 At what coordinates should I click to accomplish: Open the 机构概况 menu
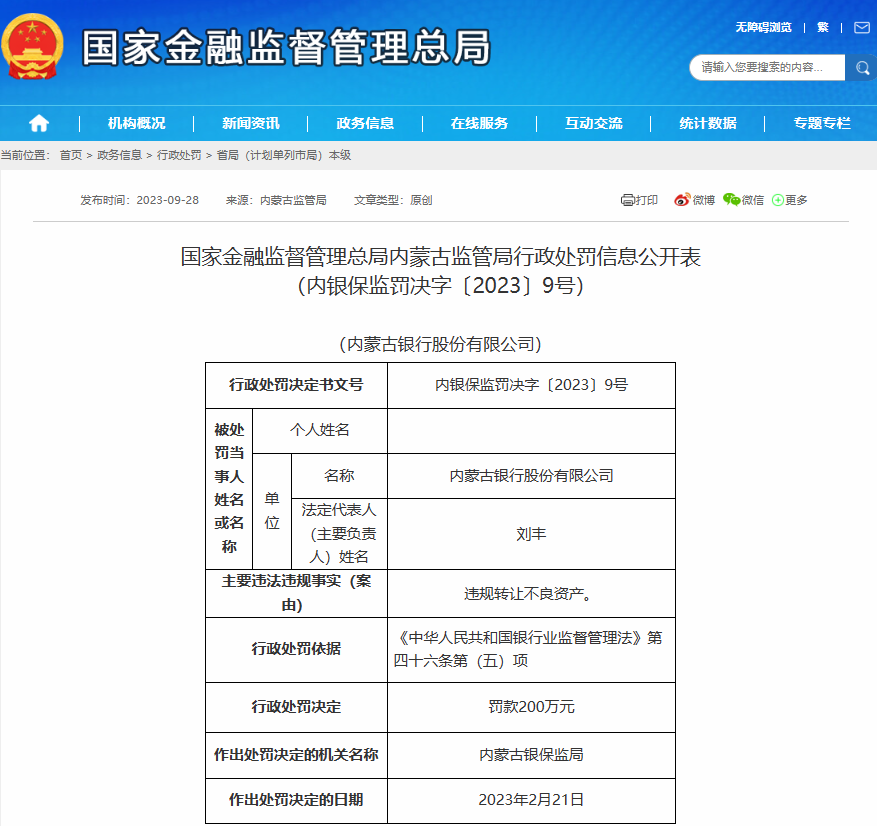click(137, 123)
